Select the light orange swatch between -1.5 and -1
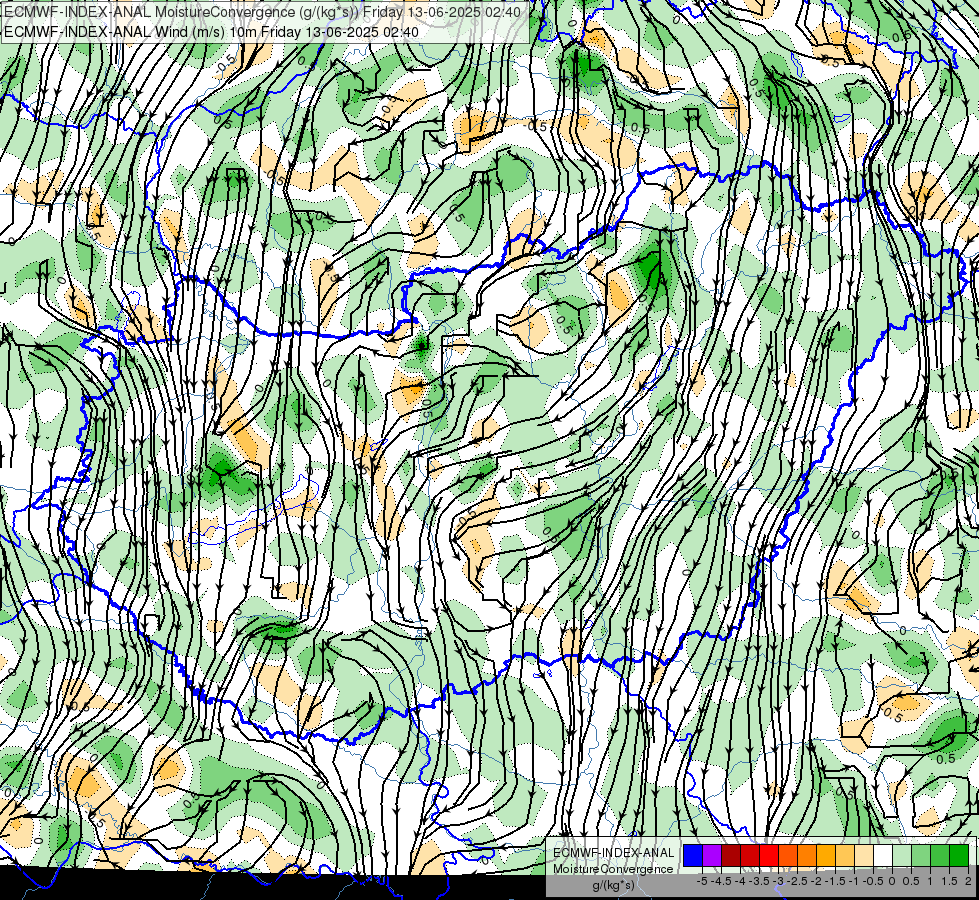 (x=845, y=856)
